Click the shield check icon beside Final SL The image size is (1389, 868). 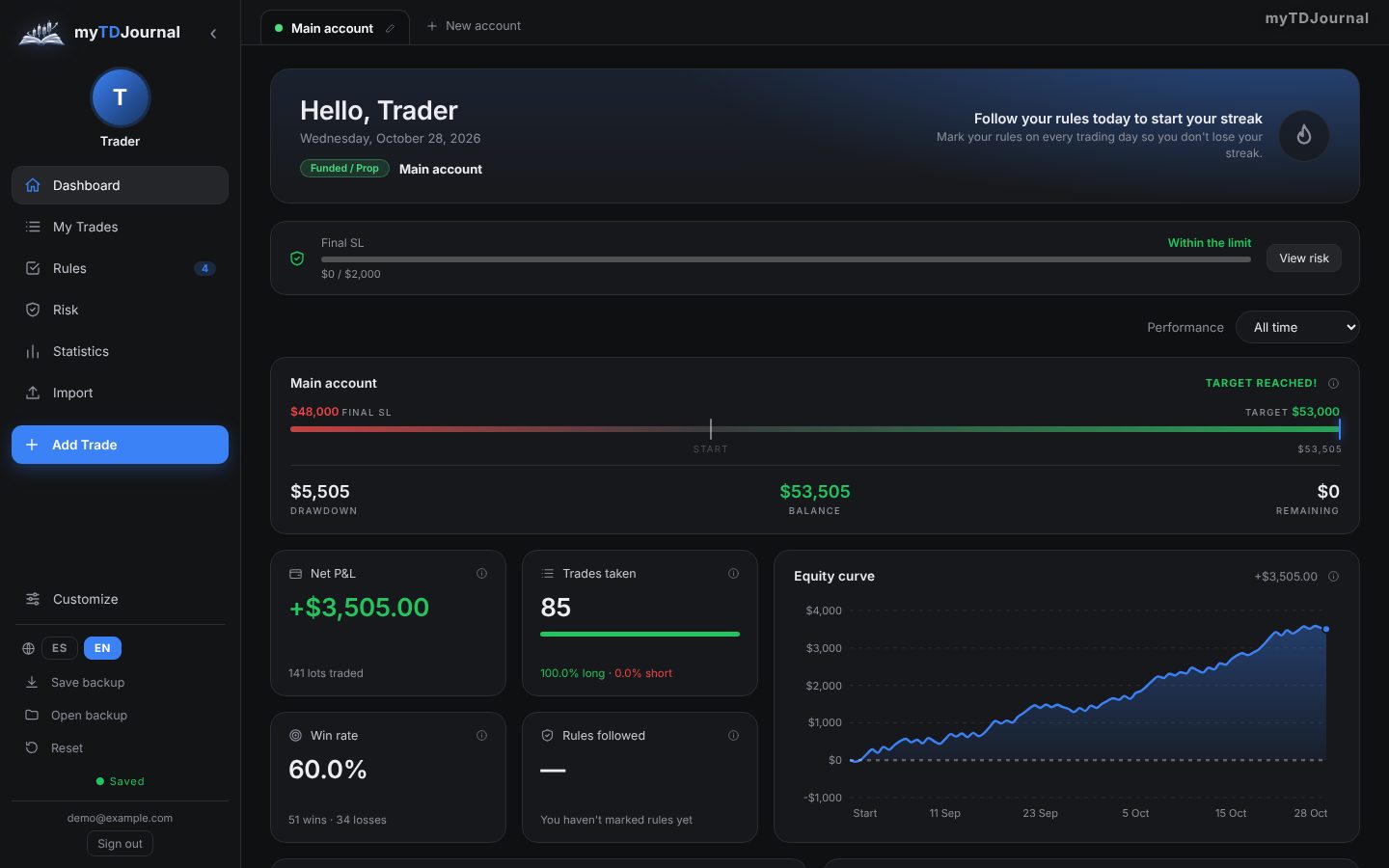(297, 258)
